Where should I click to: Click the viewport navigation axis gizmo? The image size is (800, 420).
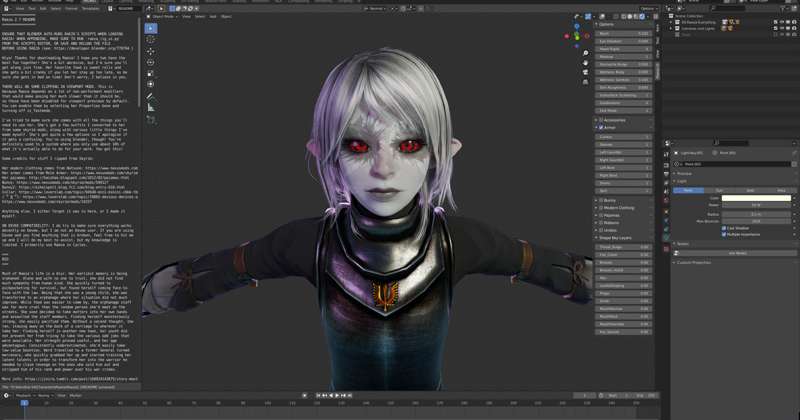(x=577, y=34)
